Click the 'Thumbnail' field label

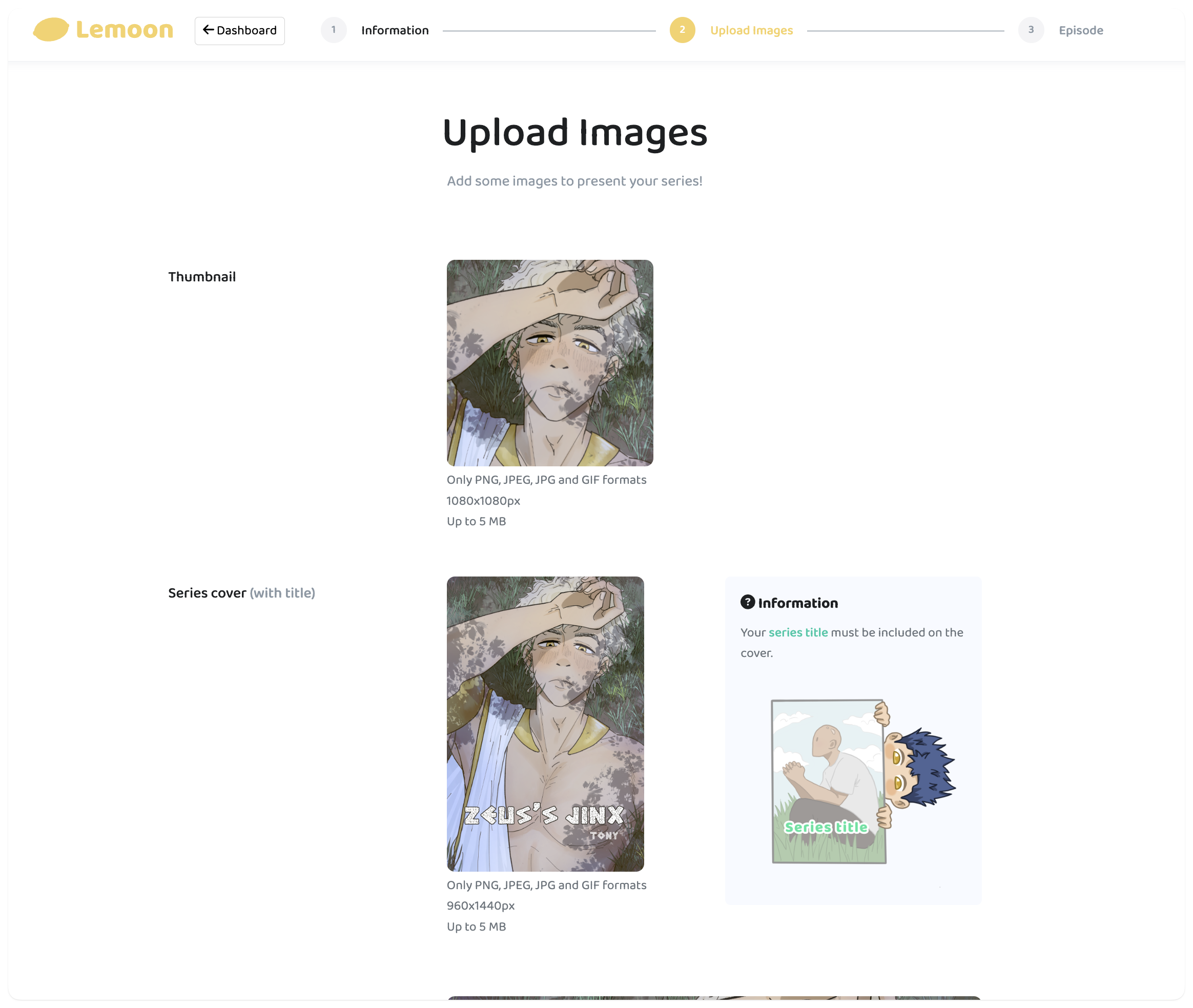pos(202,277)
